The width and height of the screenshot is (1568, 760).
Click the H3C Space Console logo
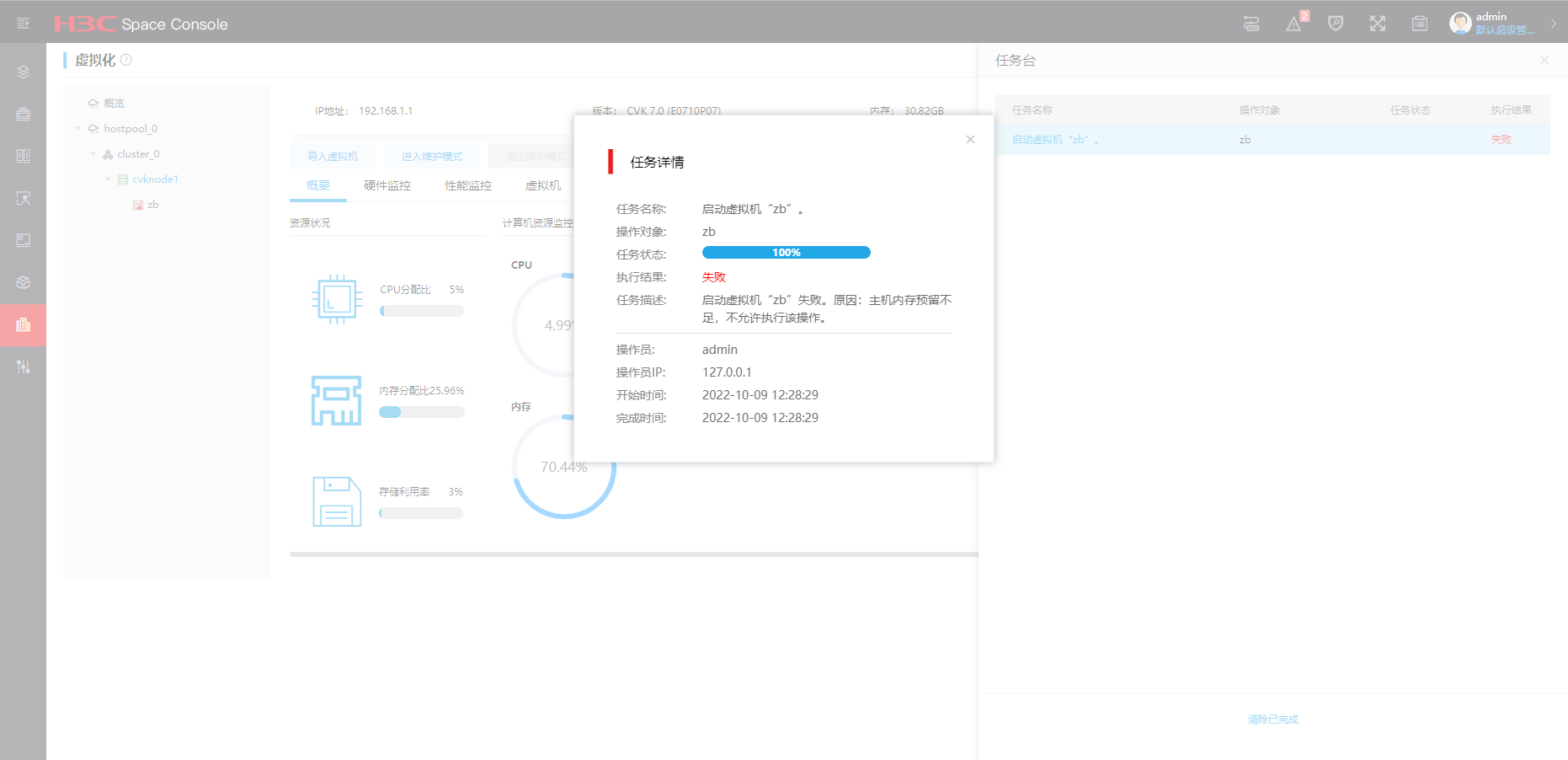click(x=141, y=24)
